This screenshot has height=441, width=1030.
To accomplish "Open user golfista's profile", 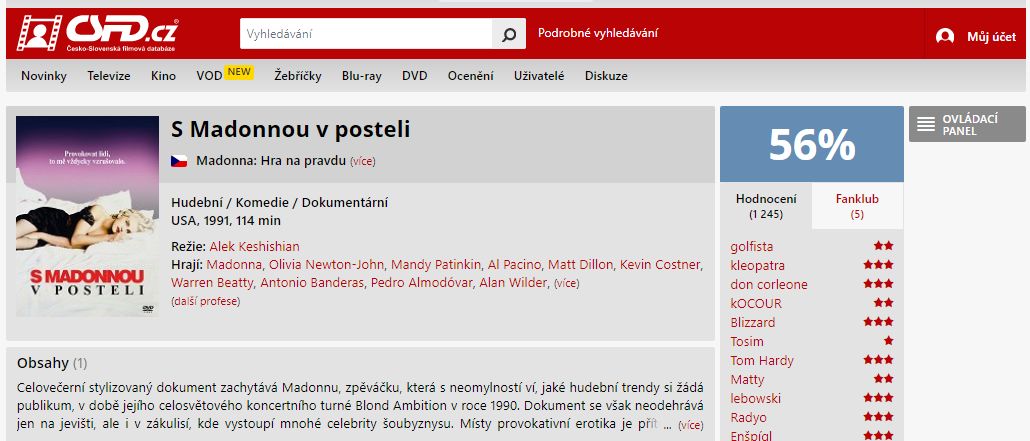I will (x=751, y=246).
